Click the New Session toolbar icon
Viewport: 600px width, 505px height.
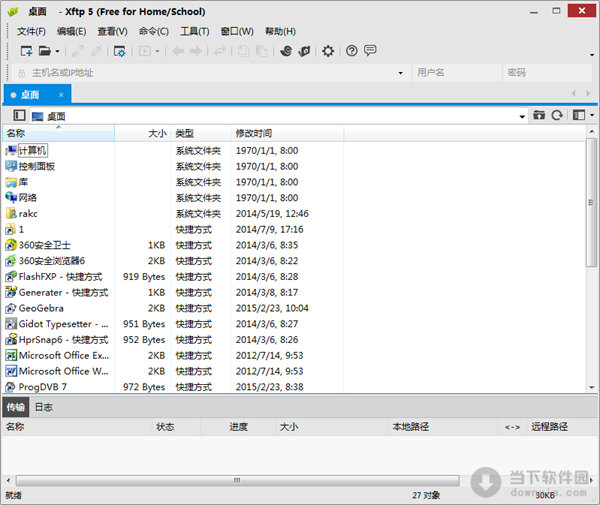(27, 51)
